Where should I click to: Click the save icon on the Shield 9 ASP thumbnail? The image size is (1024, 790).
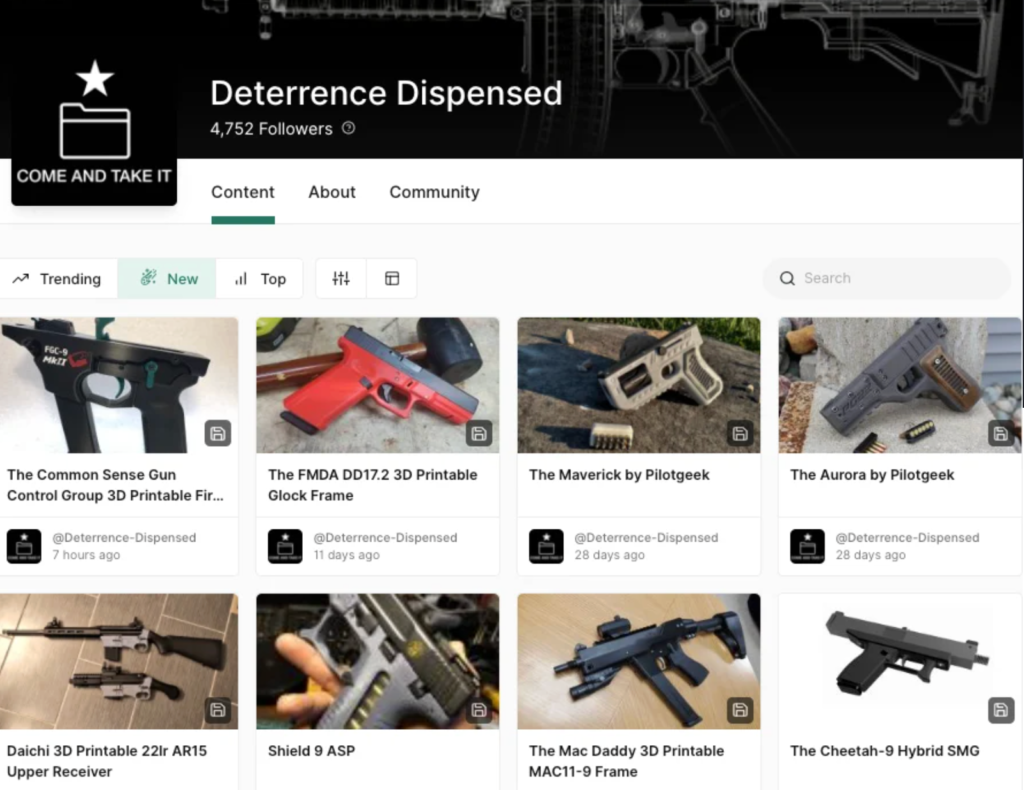pyautogui.click(x=479, y=710)
